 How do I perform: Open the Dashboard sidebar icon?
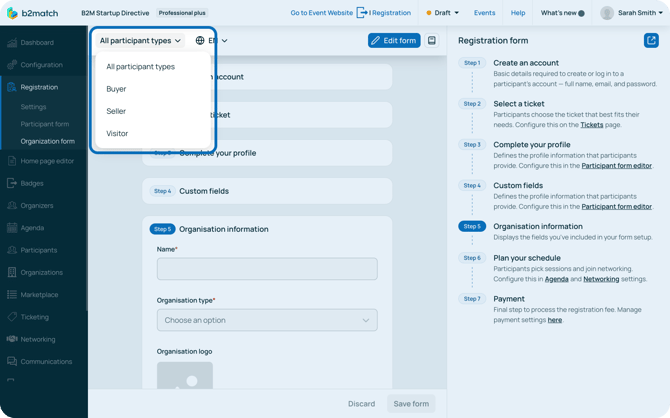(12, 42)
